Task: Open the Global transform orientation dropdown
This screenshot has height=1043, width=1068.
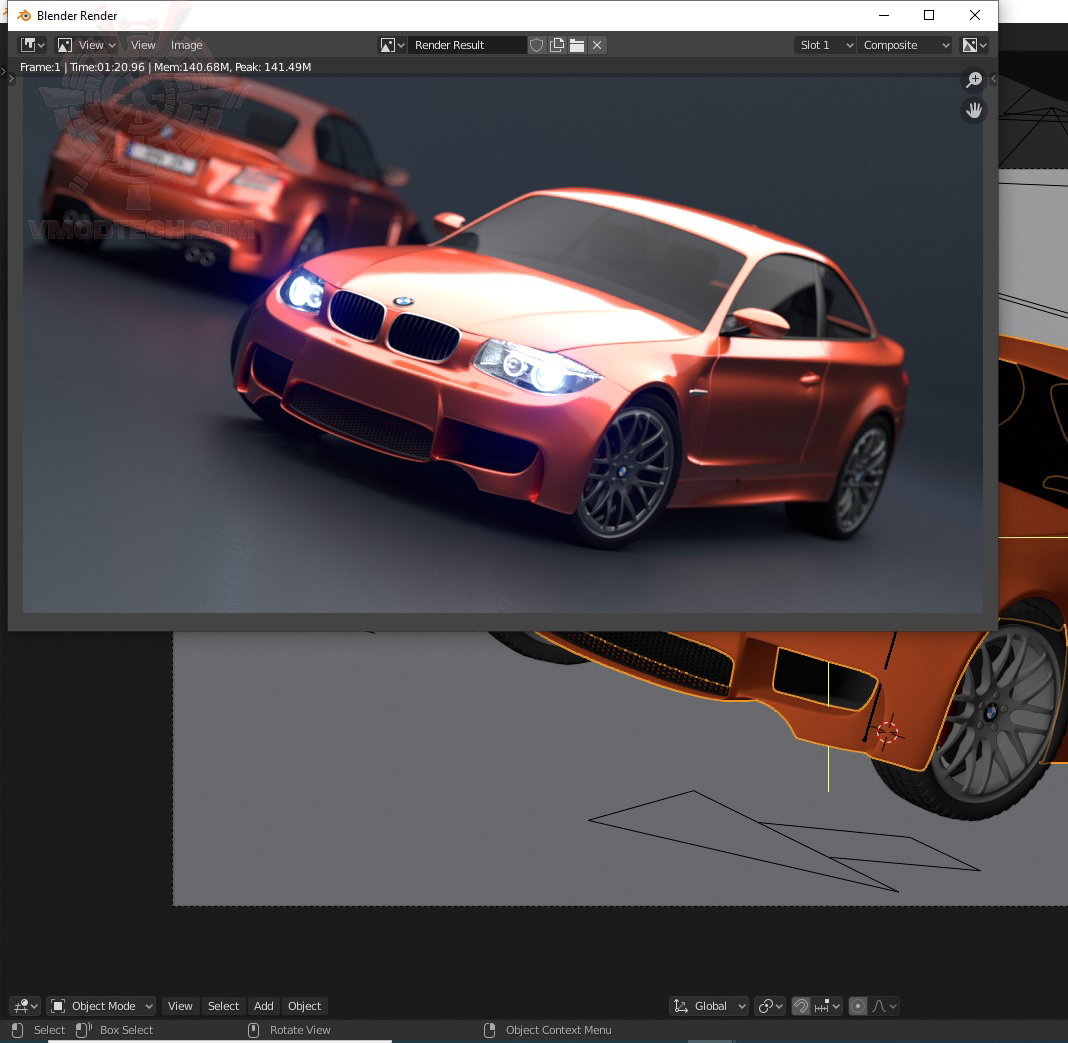Action: coord(709,1006)
